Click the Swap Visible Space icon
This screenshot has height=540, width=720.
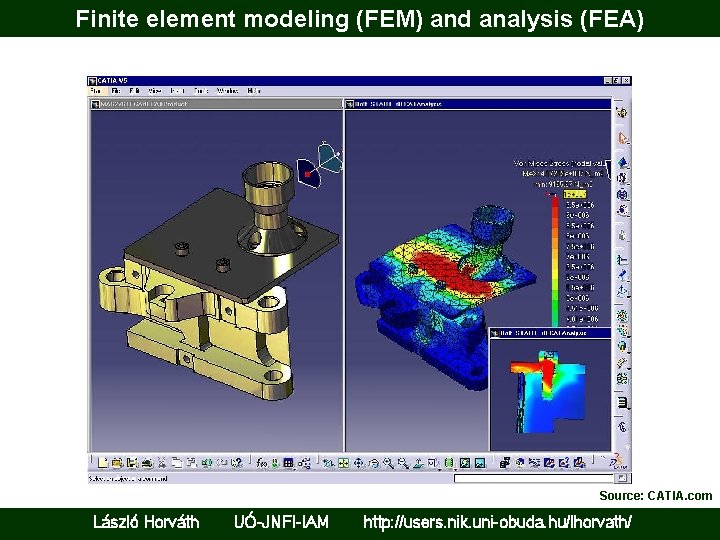480,463
